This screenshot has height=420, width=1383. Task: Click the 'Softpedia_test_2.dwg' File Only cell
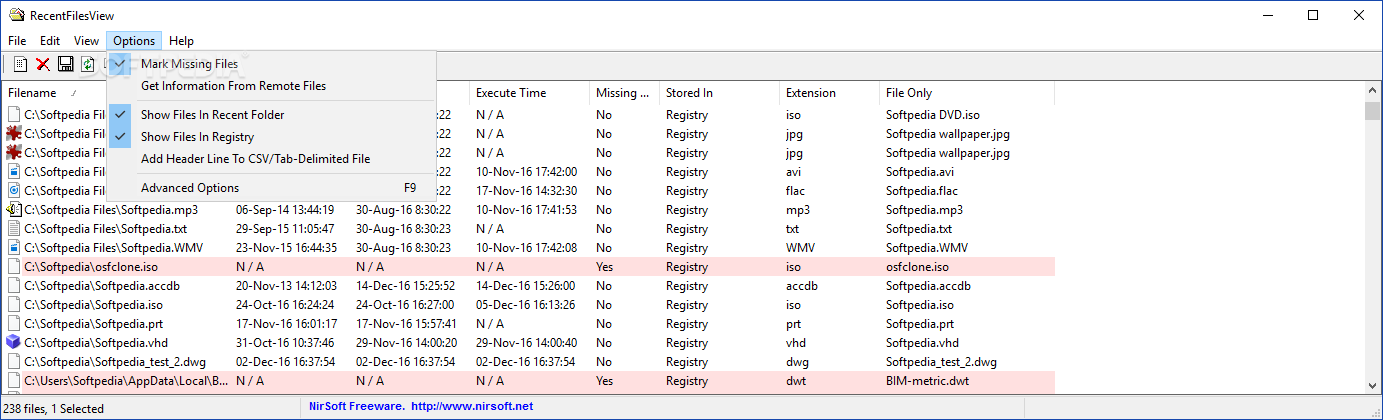point(941,362)
